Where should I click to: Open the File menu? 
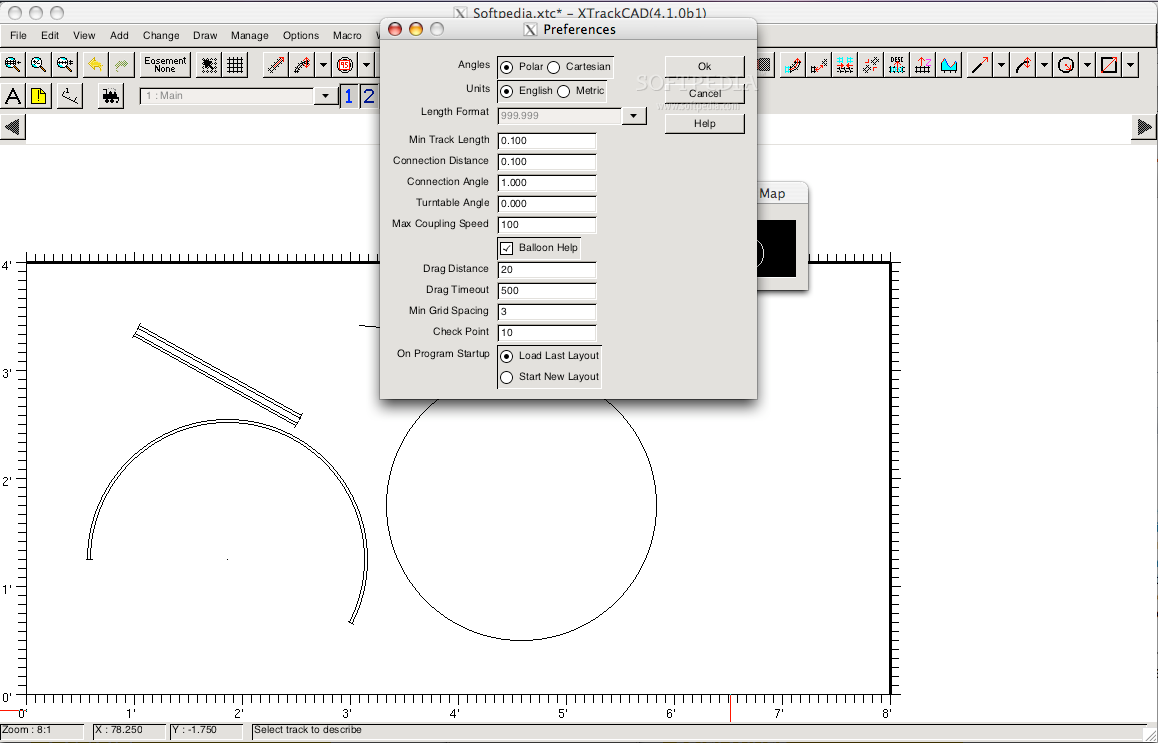coord(18,35)
